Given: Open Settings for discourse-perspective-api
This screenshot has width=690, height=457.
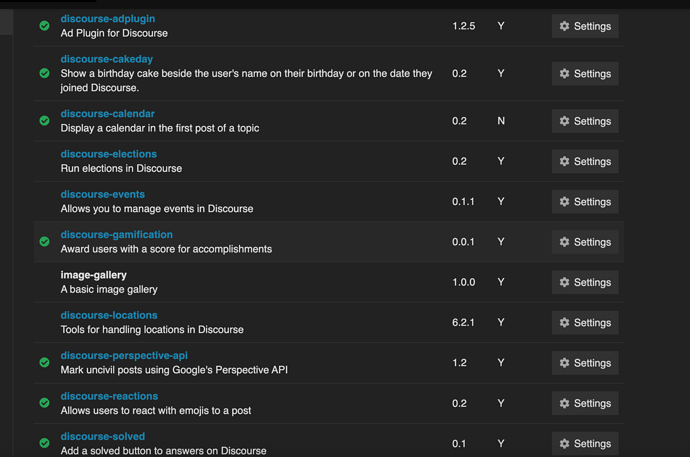Looking at the screenshot, I should coord(585,363).
